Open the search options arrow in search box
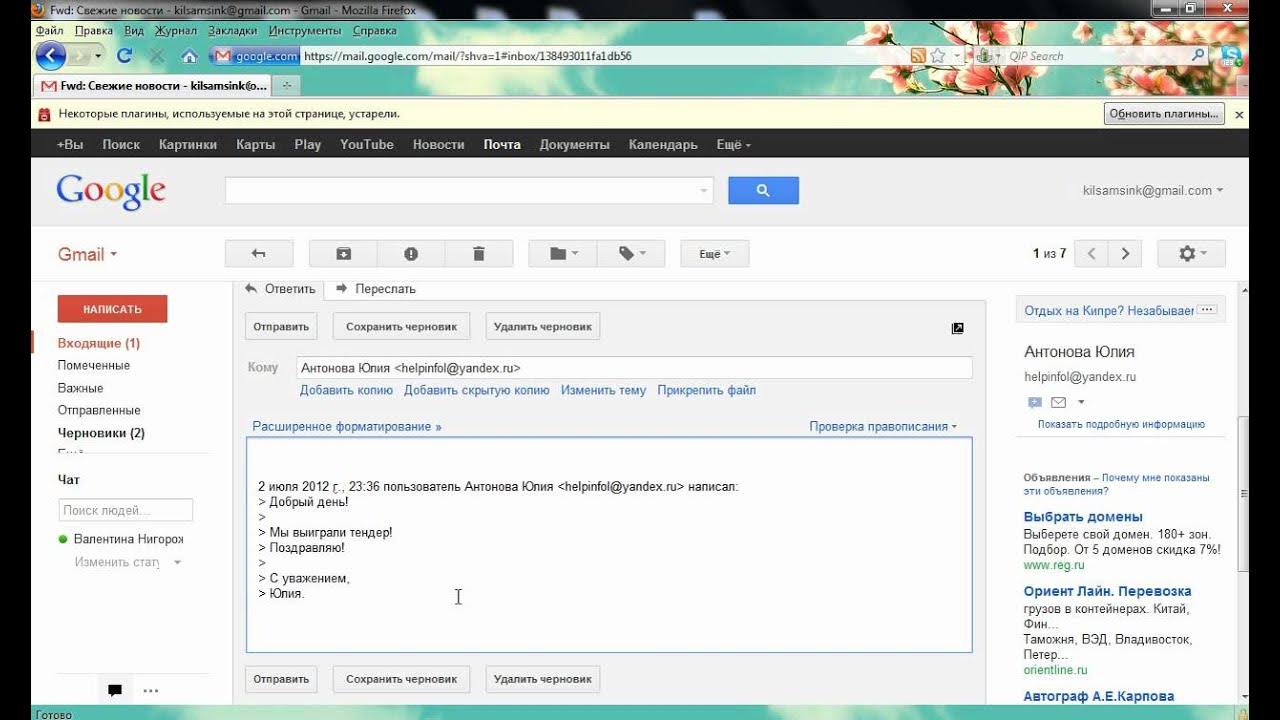Image resolution: width=1280 pixels, height=720 pixels. click(x=704, y=190)
